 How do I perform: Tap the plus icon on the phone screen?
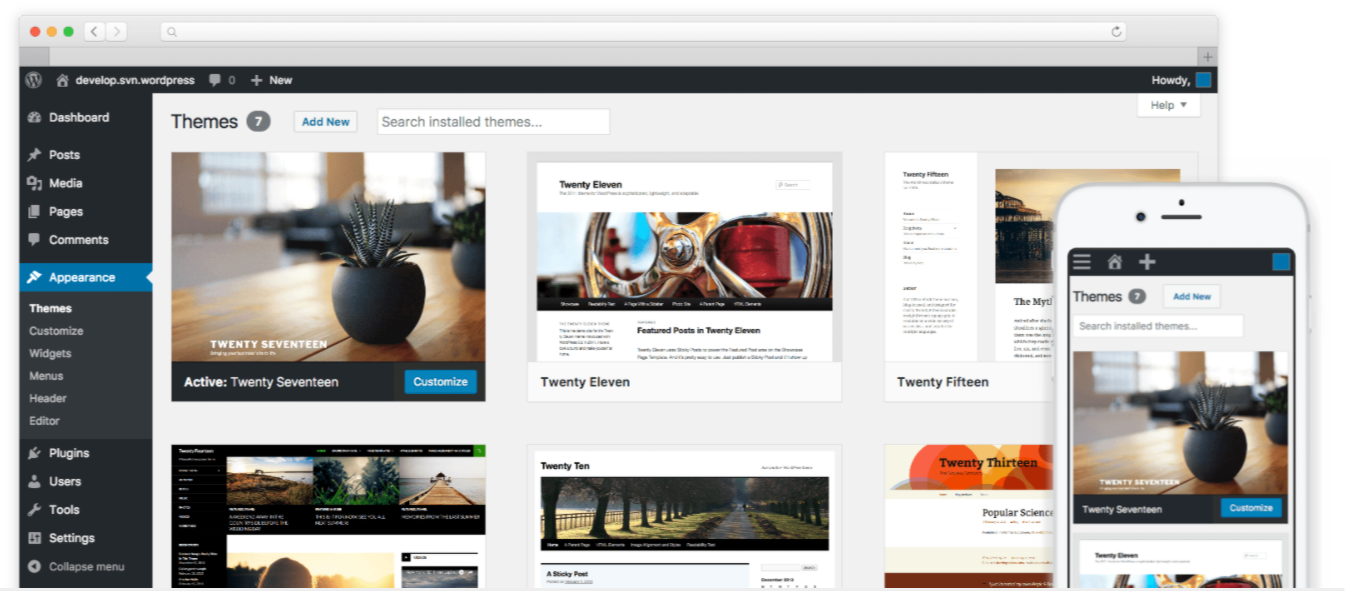point(1147,262)
